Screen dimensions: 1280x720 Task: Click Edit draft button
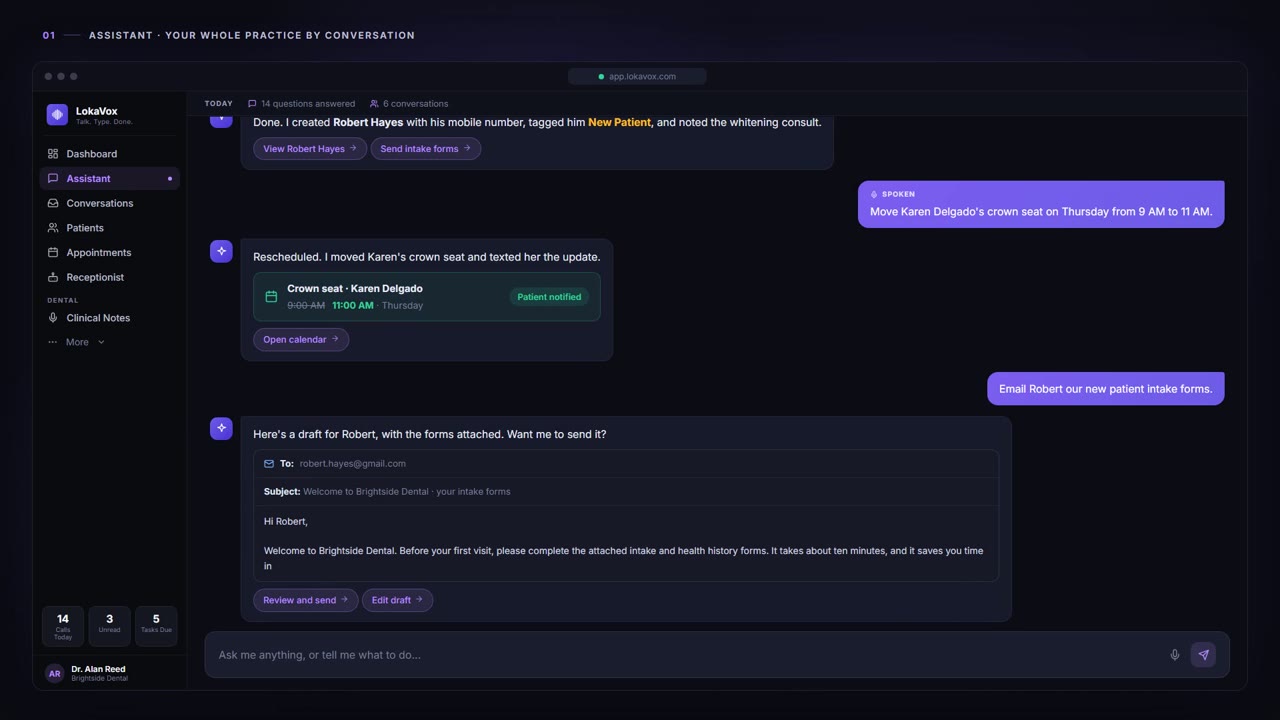397,600
